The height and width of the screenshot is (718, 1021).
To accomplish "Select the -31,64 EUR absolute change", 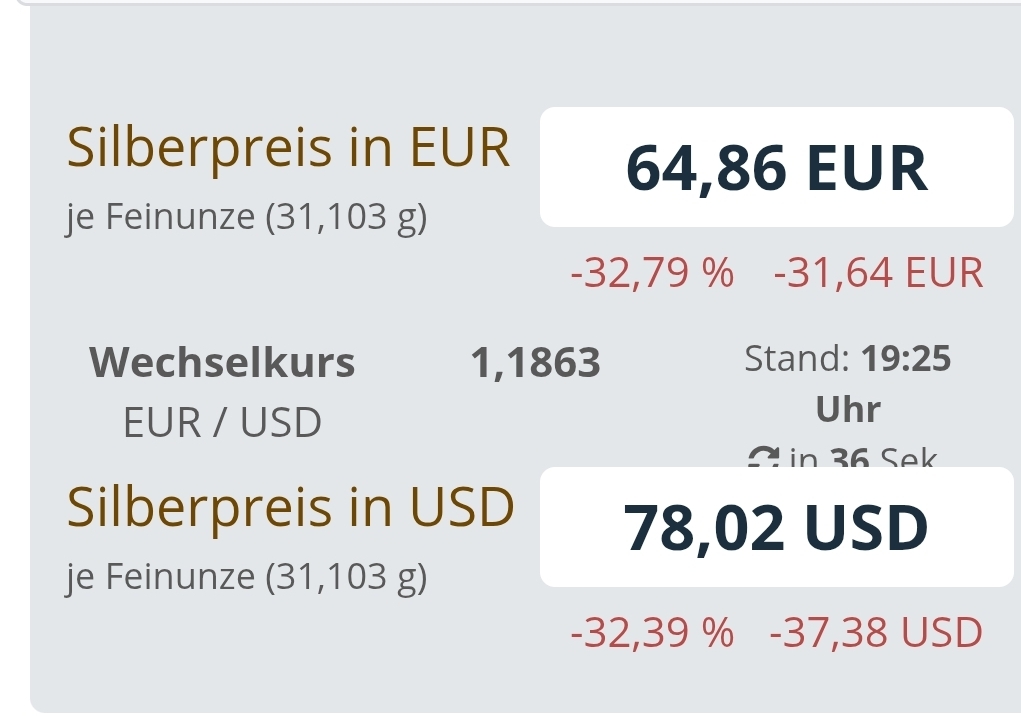I will click(878, 272).
